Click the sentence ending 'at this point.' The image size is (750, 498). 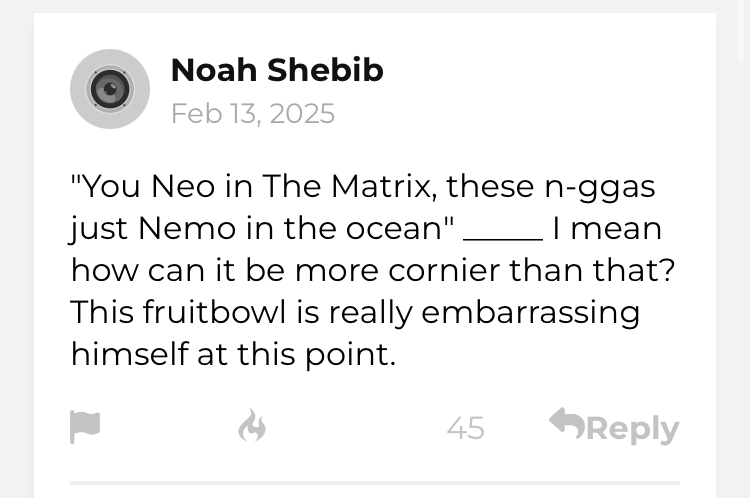(233, 354)
